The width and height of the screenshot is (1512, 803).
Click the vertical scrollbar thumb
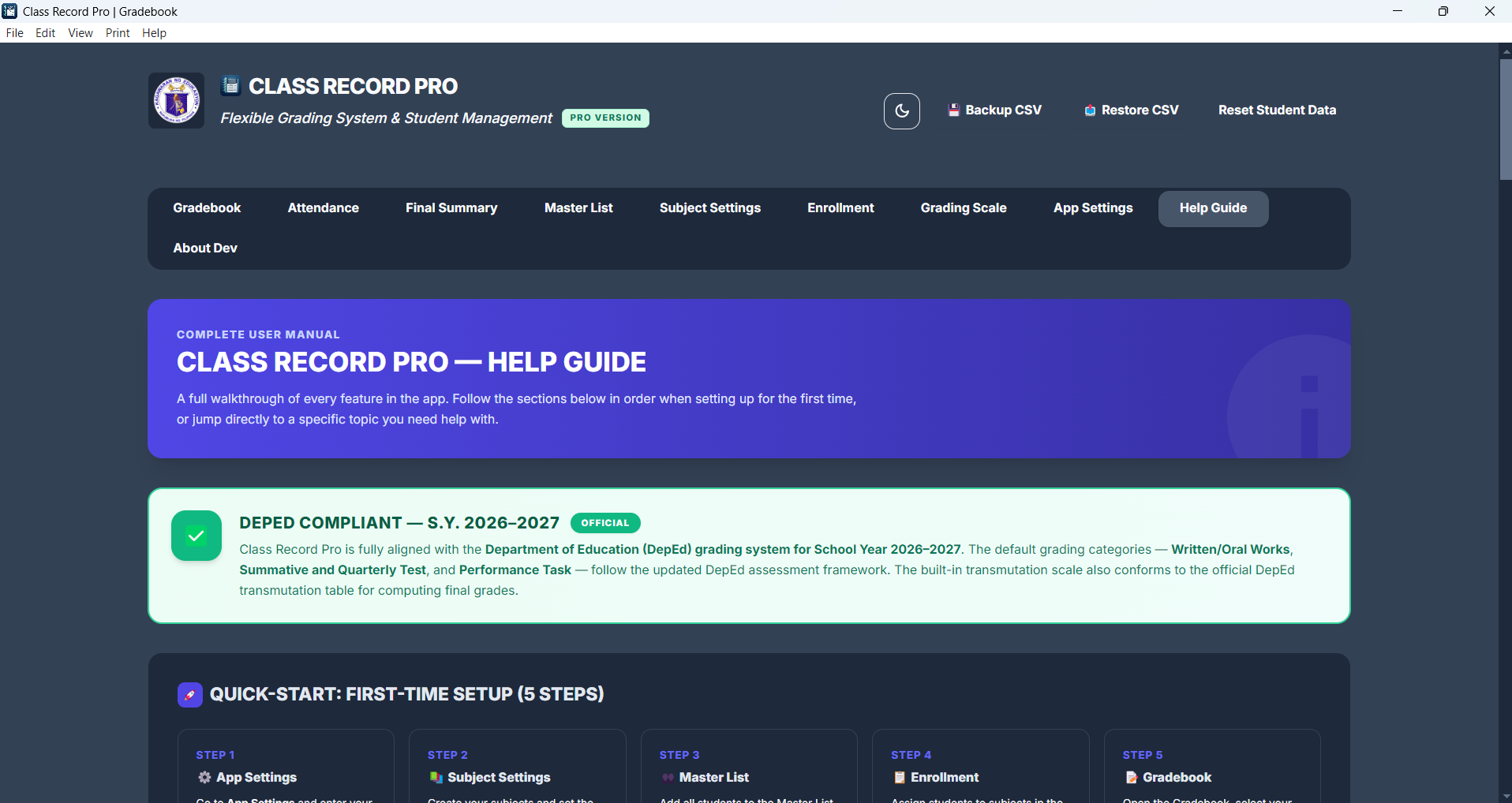1505,118
